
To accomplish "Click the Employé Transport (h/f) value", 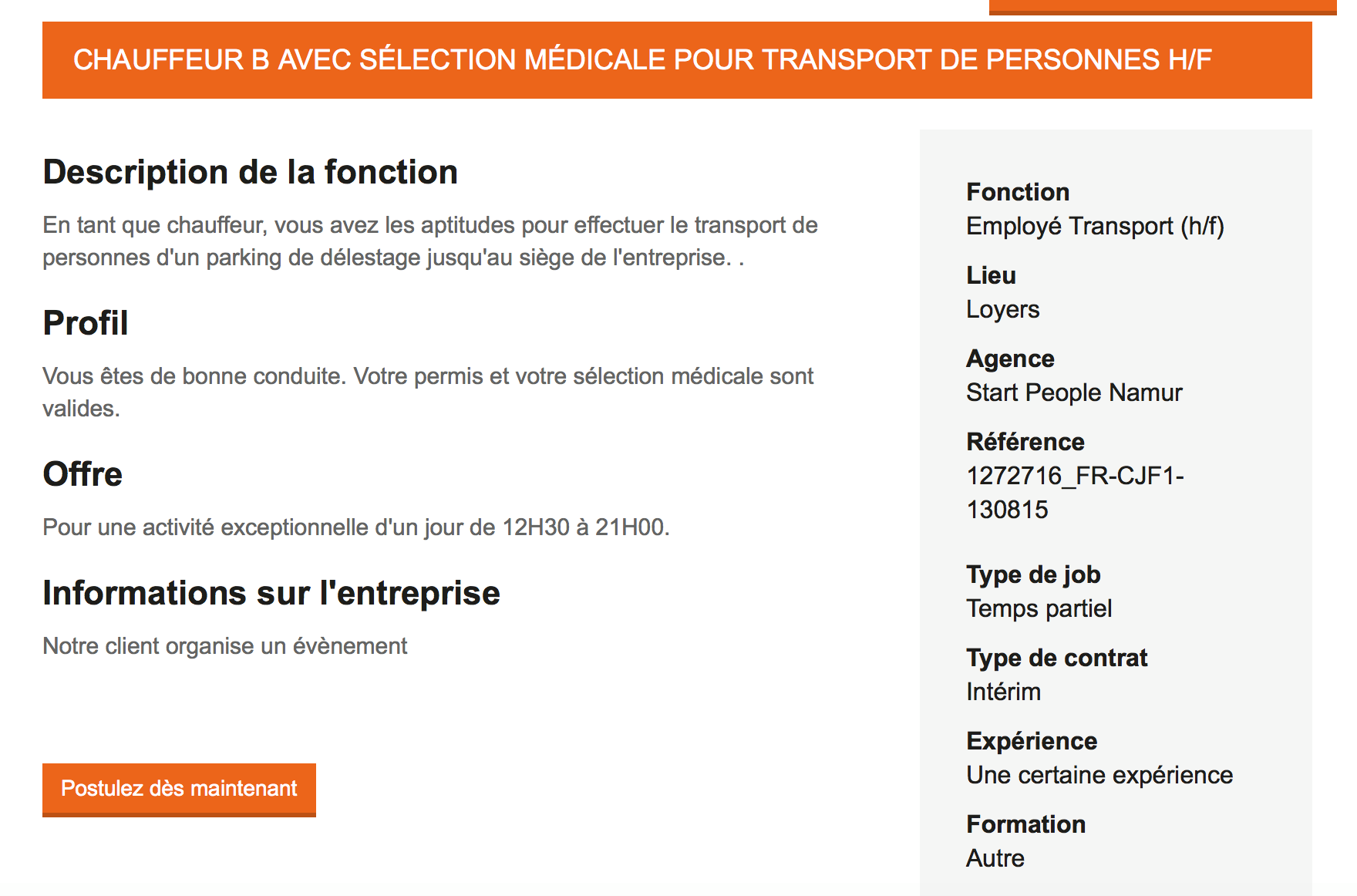I will [1095, 226].
